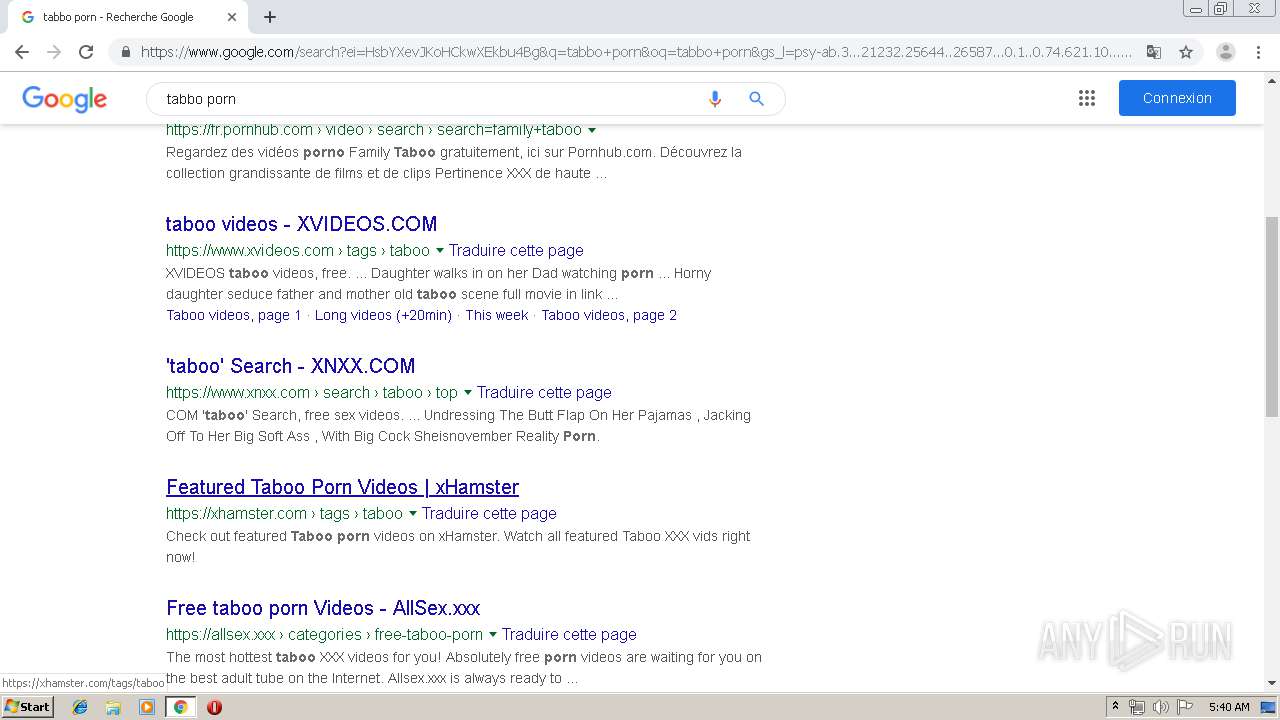Open the AllSex.xxx result title
The width and height of the screenshot is (1280, 720).
[x=323, y=608]
